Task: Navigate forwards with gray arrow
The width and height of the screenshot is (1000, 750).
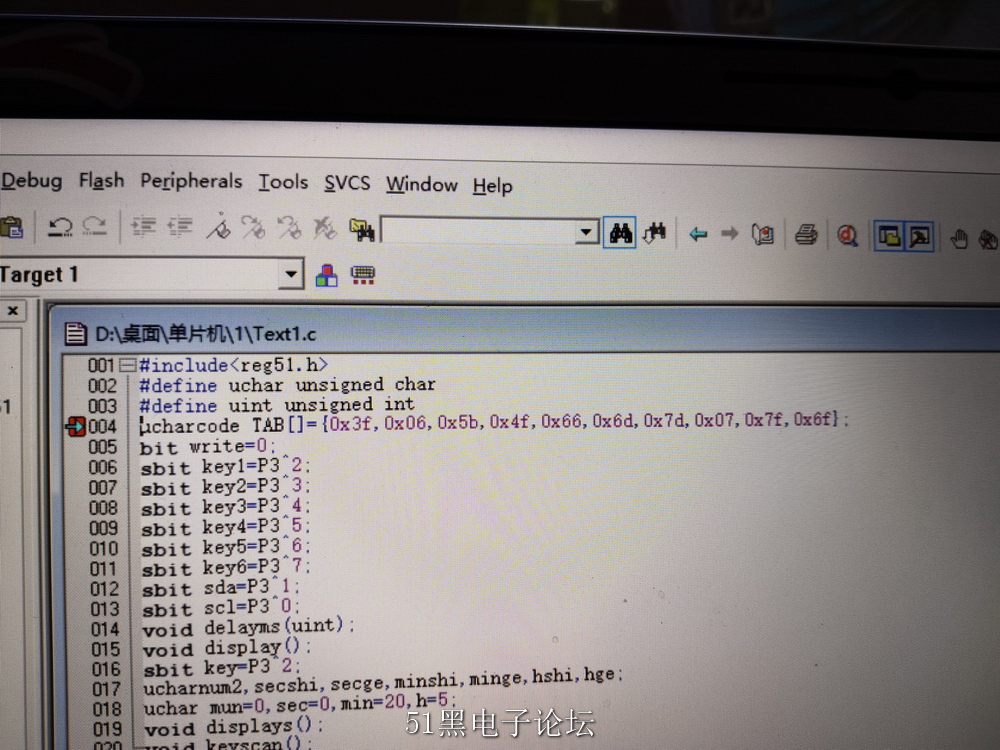Action: point(730,234)
